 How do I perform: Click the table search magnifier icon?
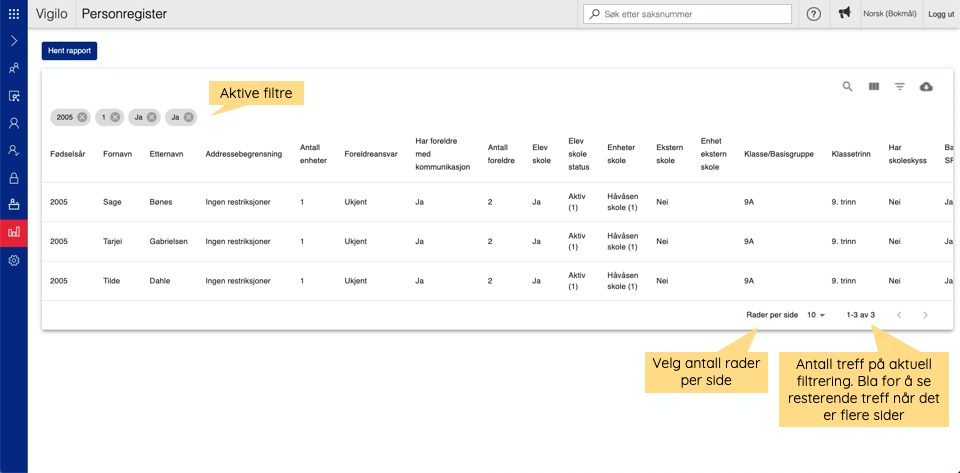(x=847, y=87)
